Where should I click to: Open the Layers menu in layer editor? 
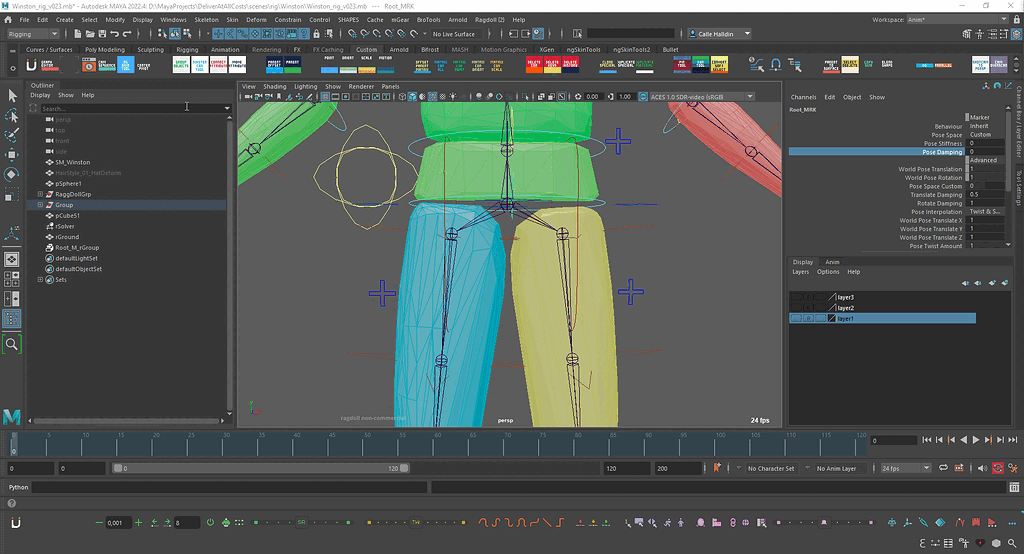coord(800,272)
